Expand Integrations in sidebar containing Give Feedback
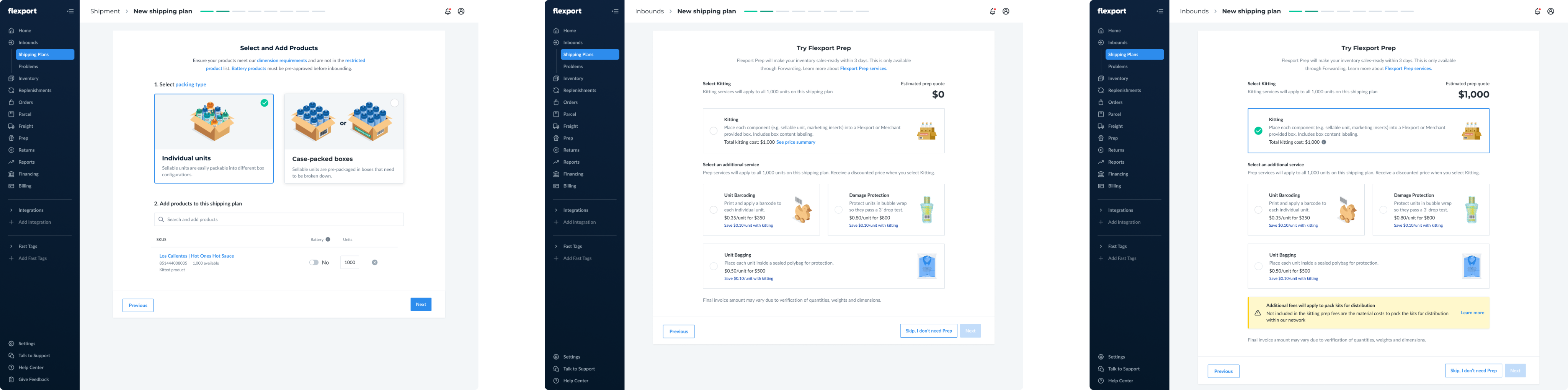 pos(31,210)
